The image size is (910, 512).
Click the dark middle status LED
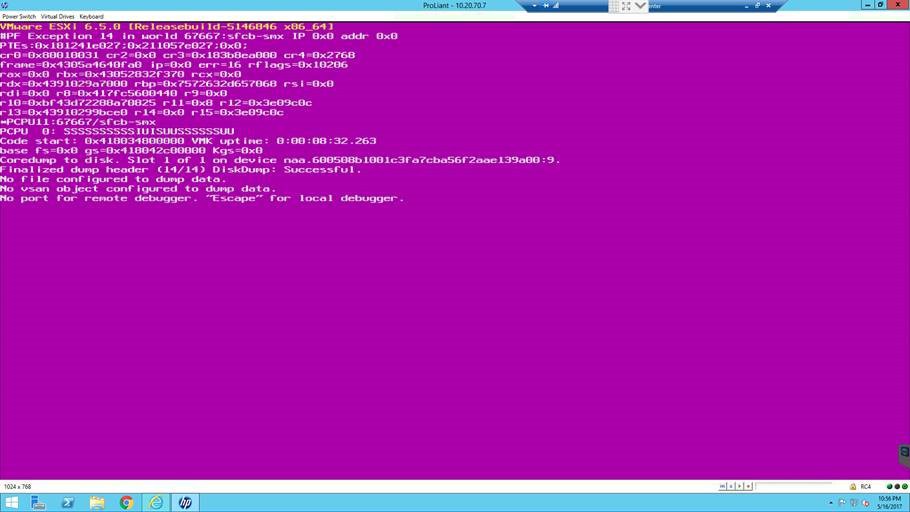(897, 486)
